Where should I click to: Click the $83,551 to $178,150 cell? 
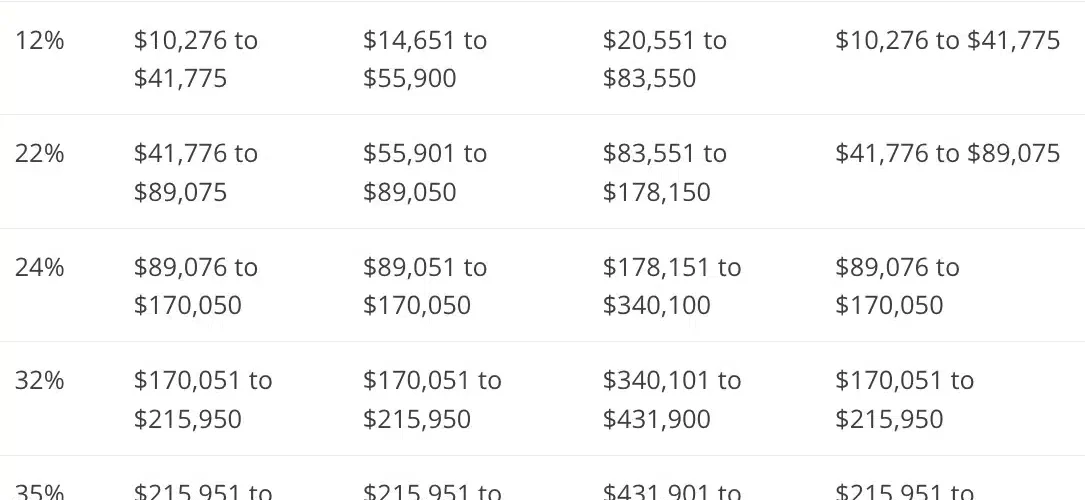(x=665, y=172)
